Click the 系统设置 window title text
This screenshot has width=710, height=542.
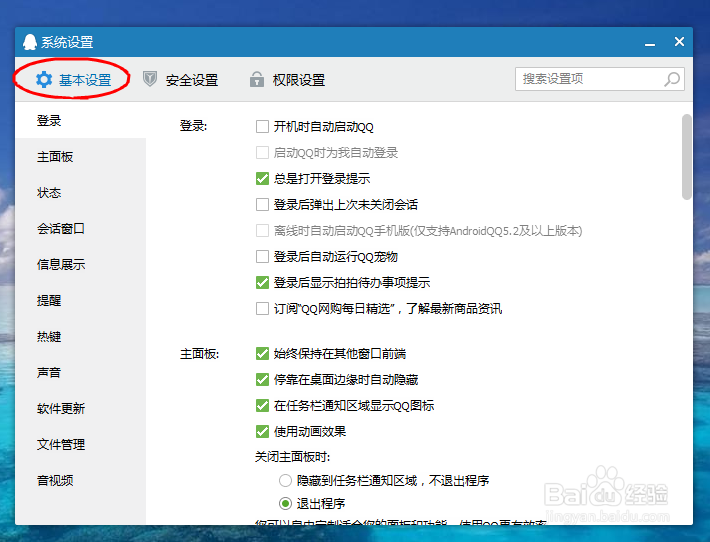tap(67, 42)
